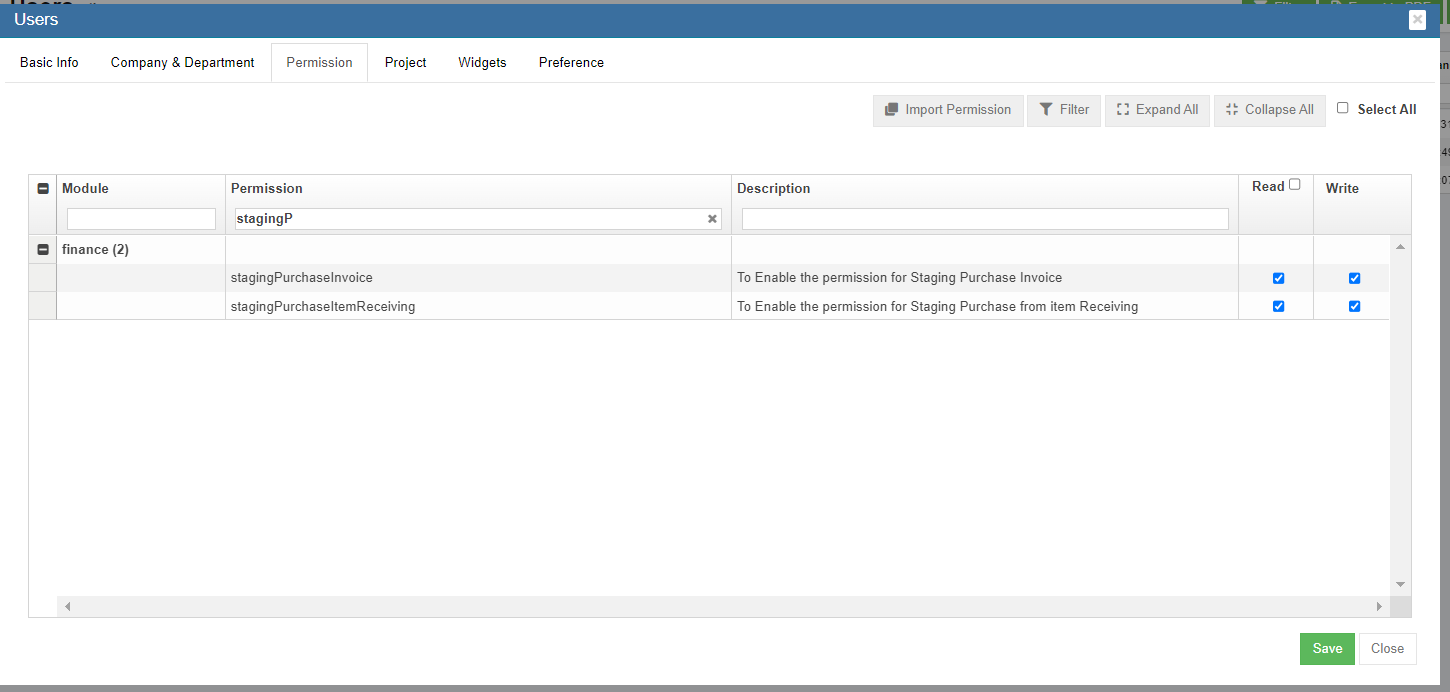Click the Import Permission button
1450x692 pixels.
(948, 110)
